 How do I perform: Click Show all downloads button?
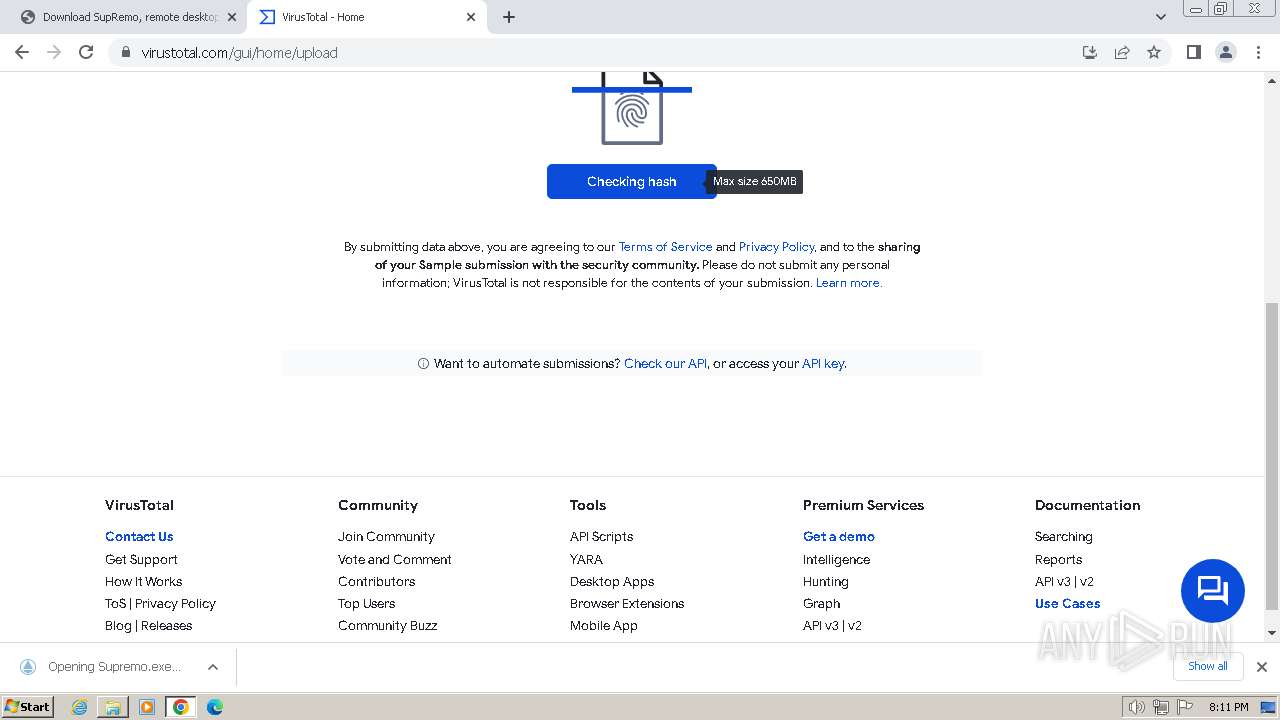[1208, 666]
